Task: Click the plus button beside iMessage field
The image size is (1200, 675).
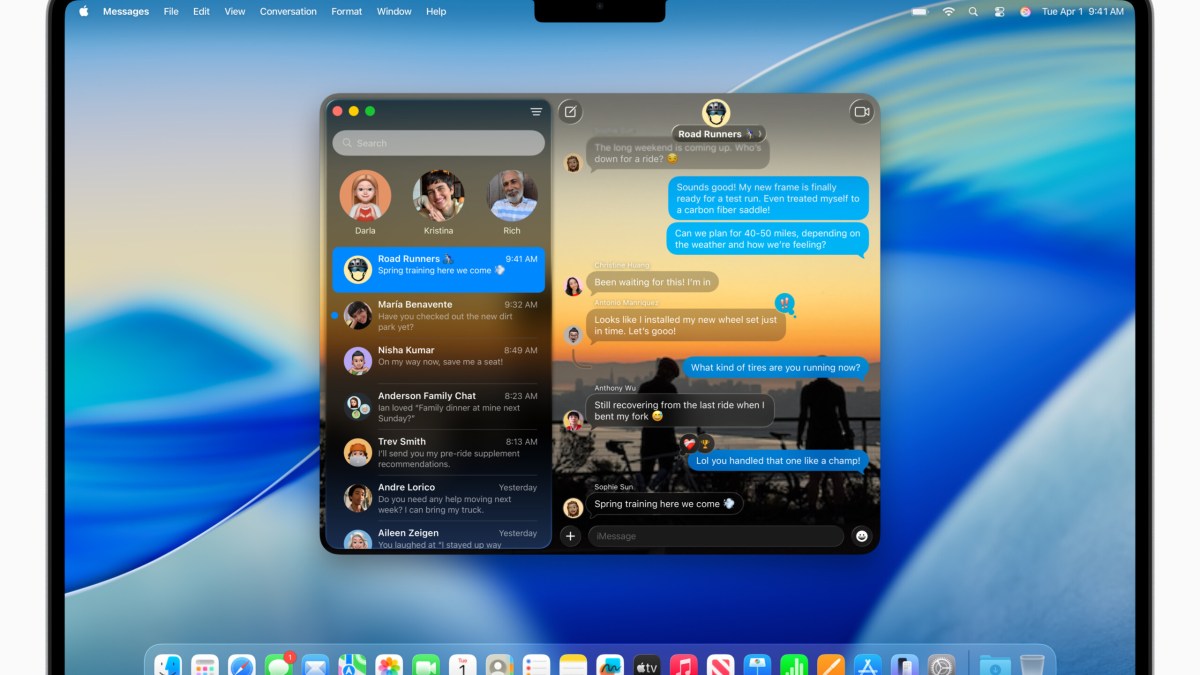Action: click(x=570, y=536)
